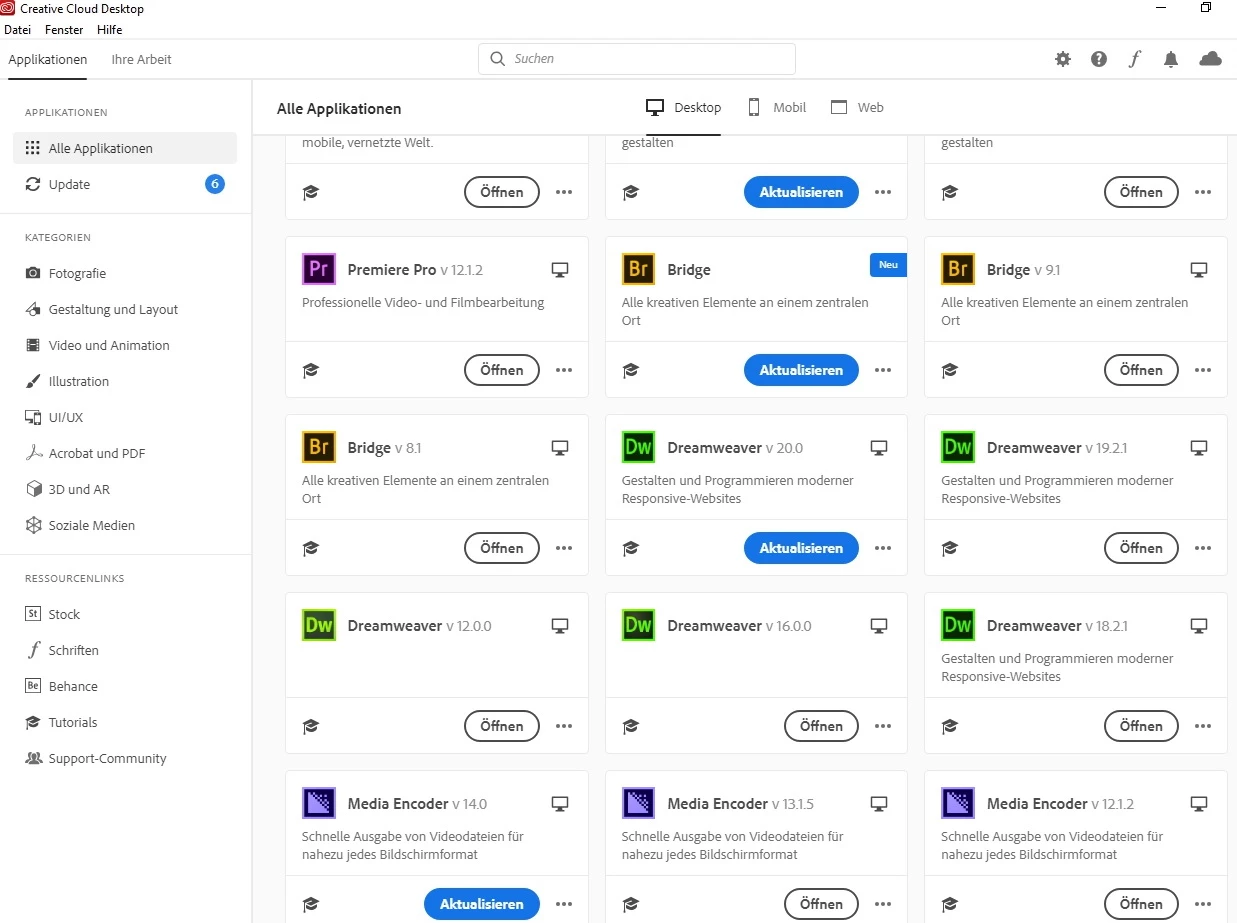1237x923 pixels.
Task: Open the Hilfe menu
Action: tap(110, 30)
